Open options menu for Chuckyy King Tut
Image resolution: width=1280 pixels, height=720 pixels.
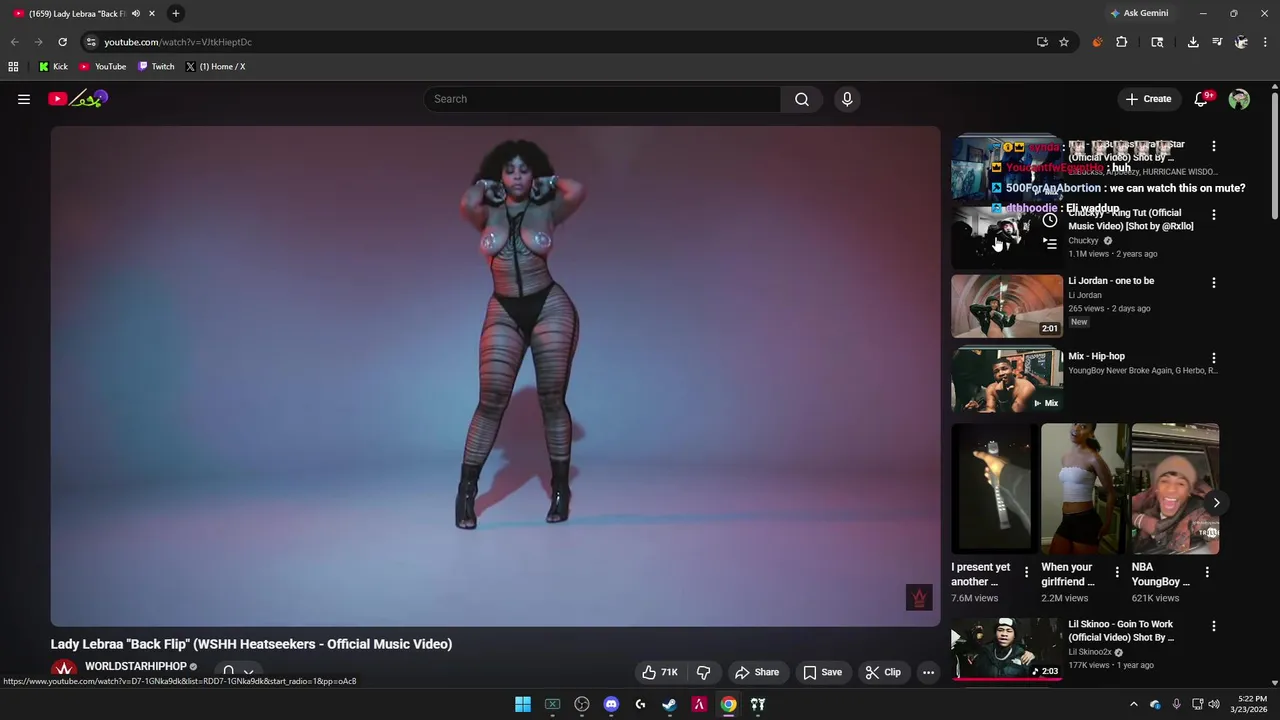click(1214, 215)
